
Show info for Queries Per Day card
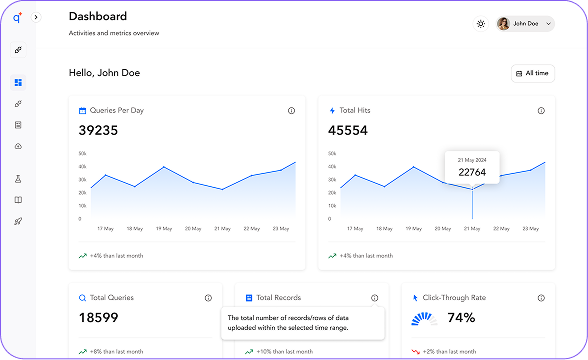pos(291,111)
